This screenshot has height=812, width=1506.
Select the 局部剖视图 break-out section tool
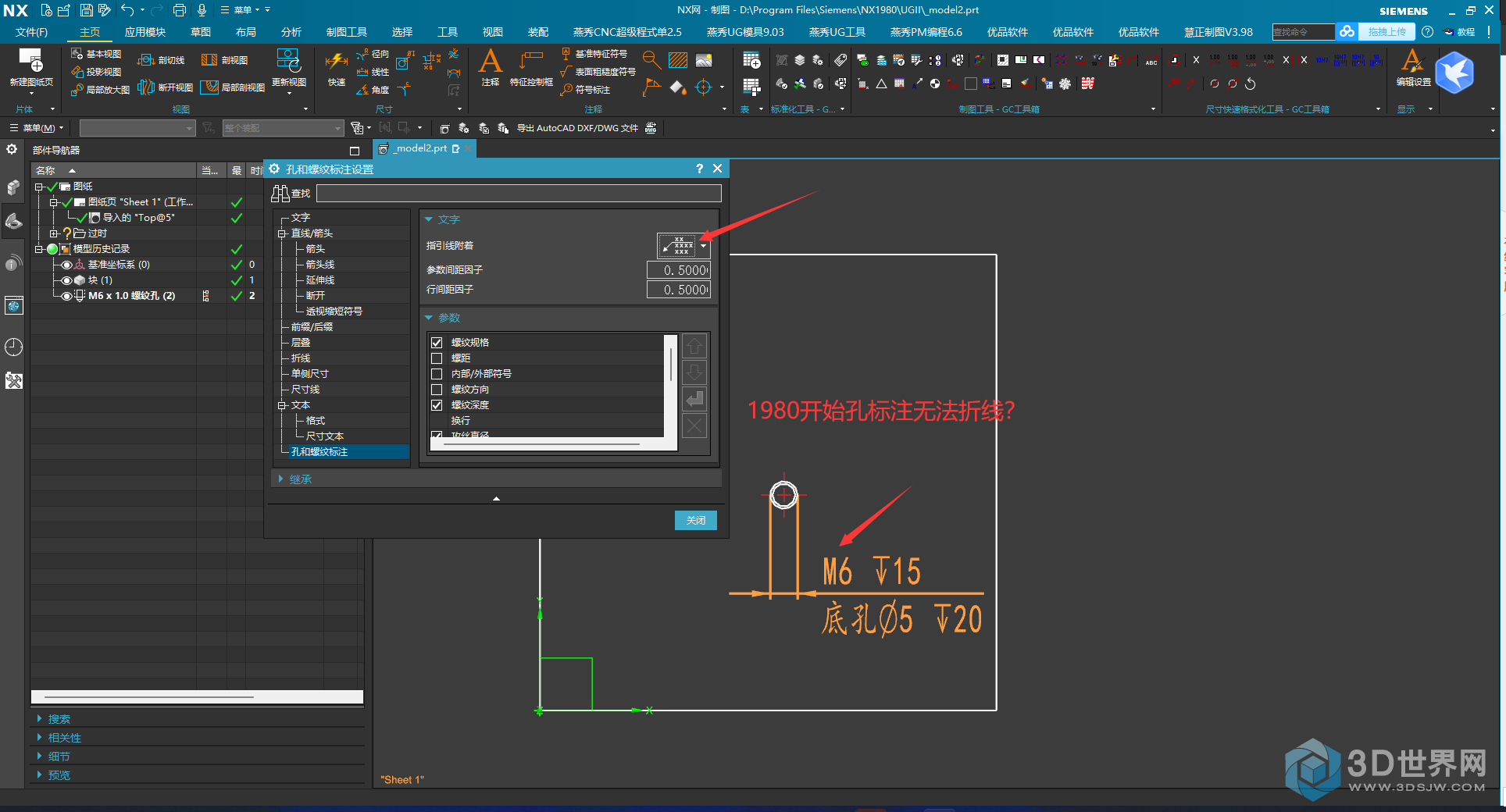click(233, 87)
